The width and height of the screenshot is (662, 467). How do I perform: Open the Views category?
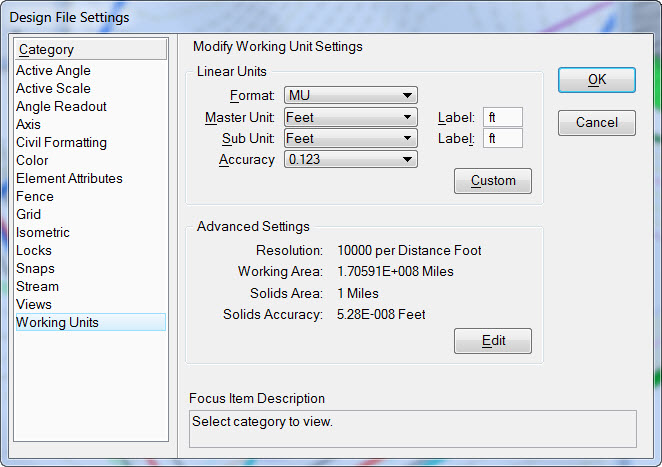tap(34, 304)
